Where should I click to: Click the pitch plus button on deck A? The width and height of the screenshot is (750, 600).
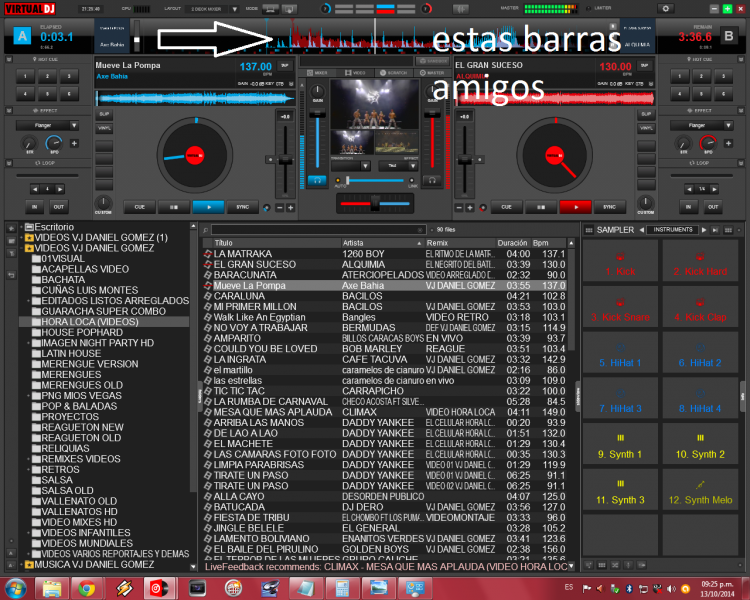coord(290,208)
